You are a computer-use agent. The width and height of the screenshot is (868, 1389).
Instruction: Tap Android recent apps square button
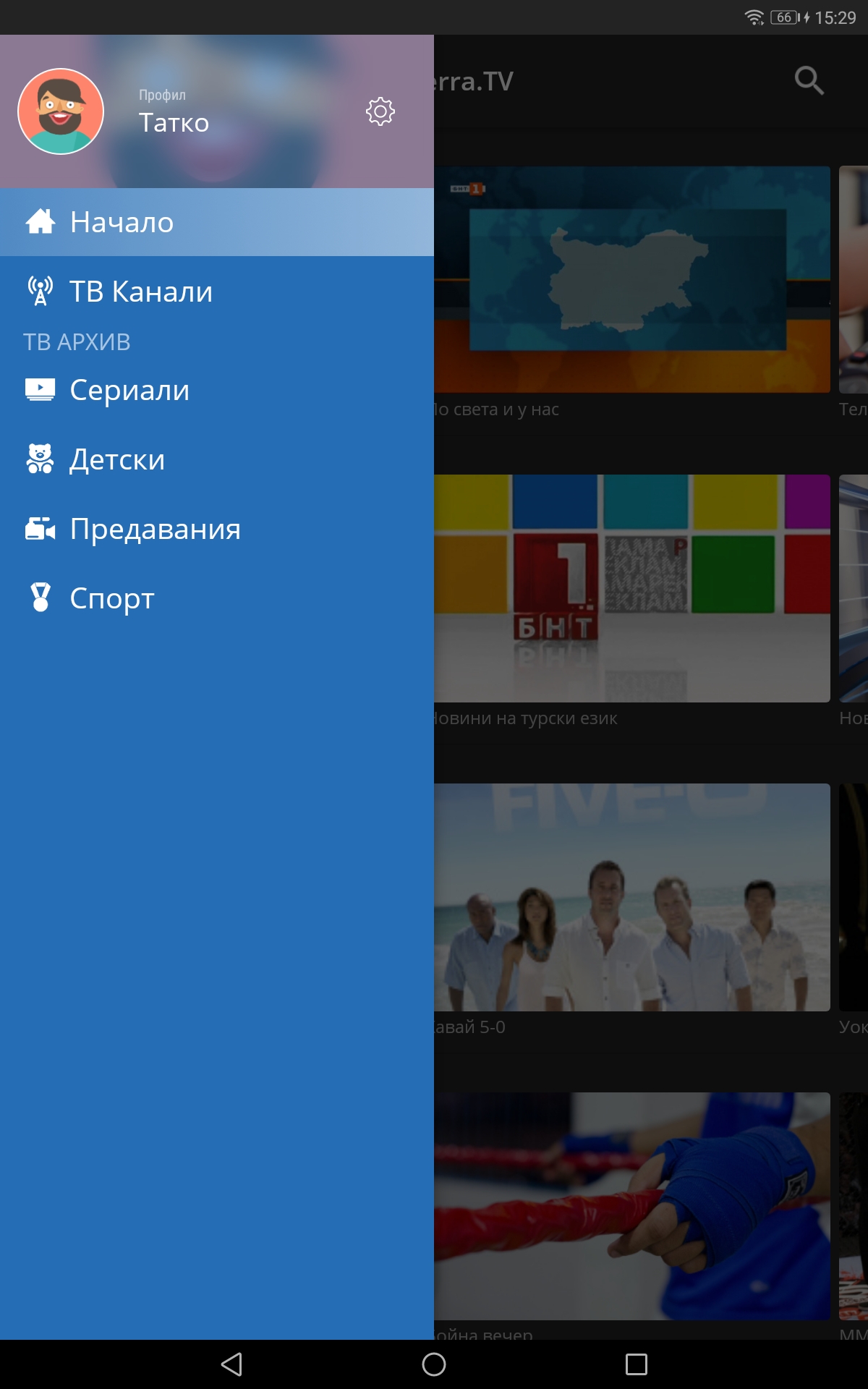point(637,1364)
